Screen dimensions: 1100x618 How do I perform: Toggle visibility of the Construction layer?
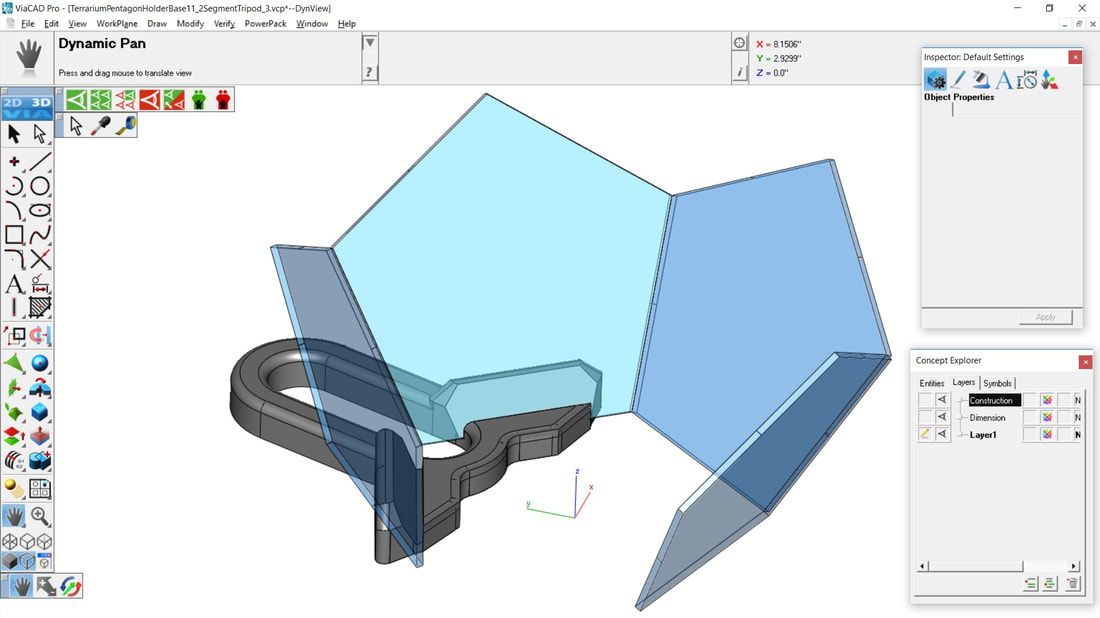(942, 400)
